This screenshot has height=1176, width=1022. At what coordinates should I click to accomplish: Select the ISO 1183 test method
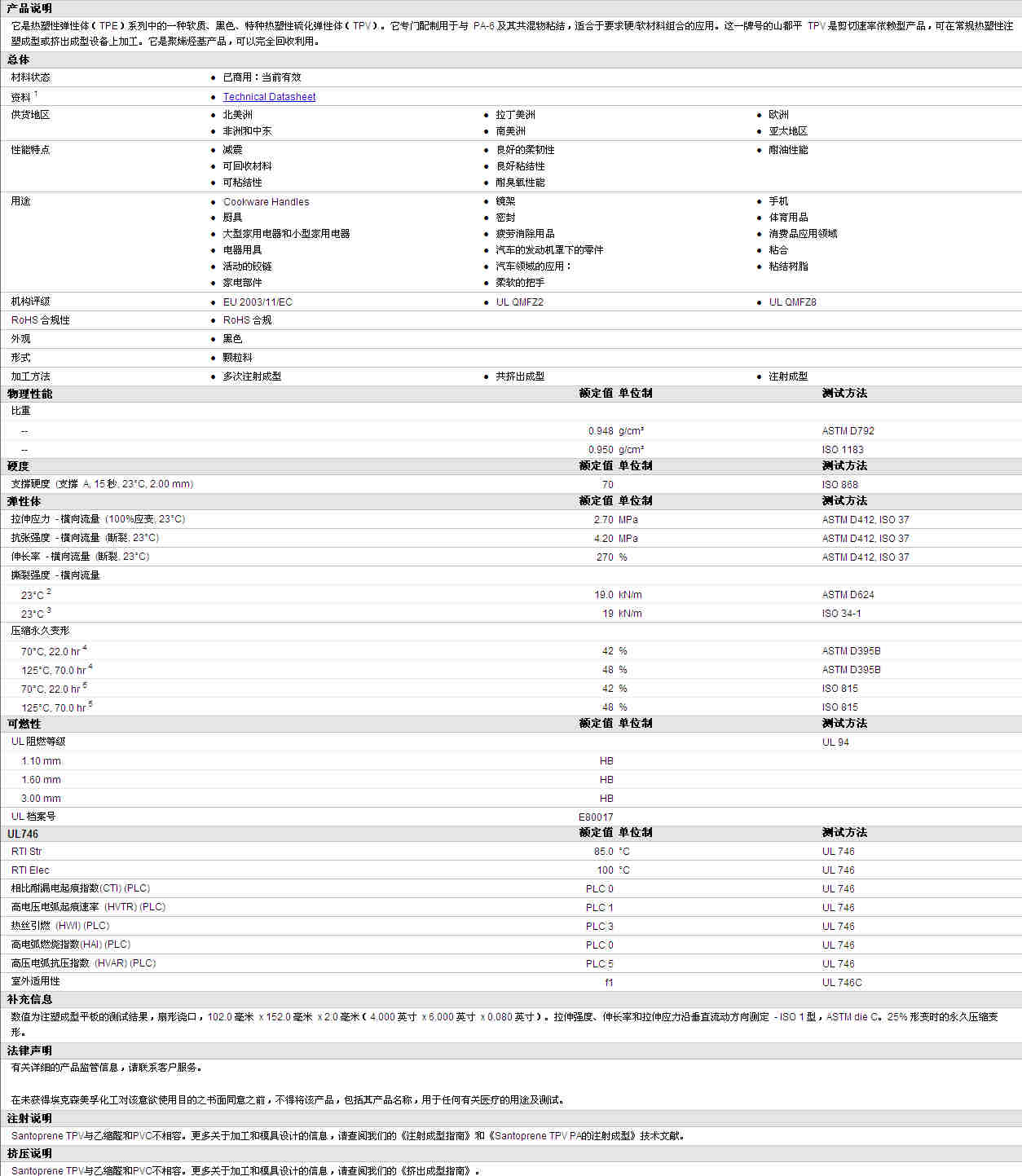point(843,450)
